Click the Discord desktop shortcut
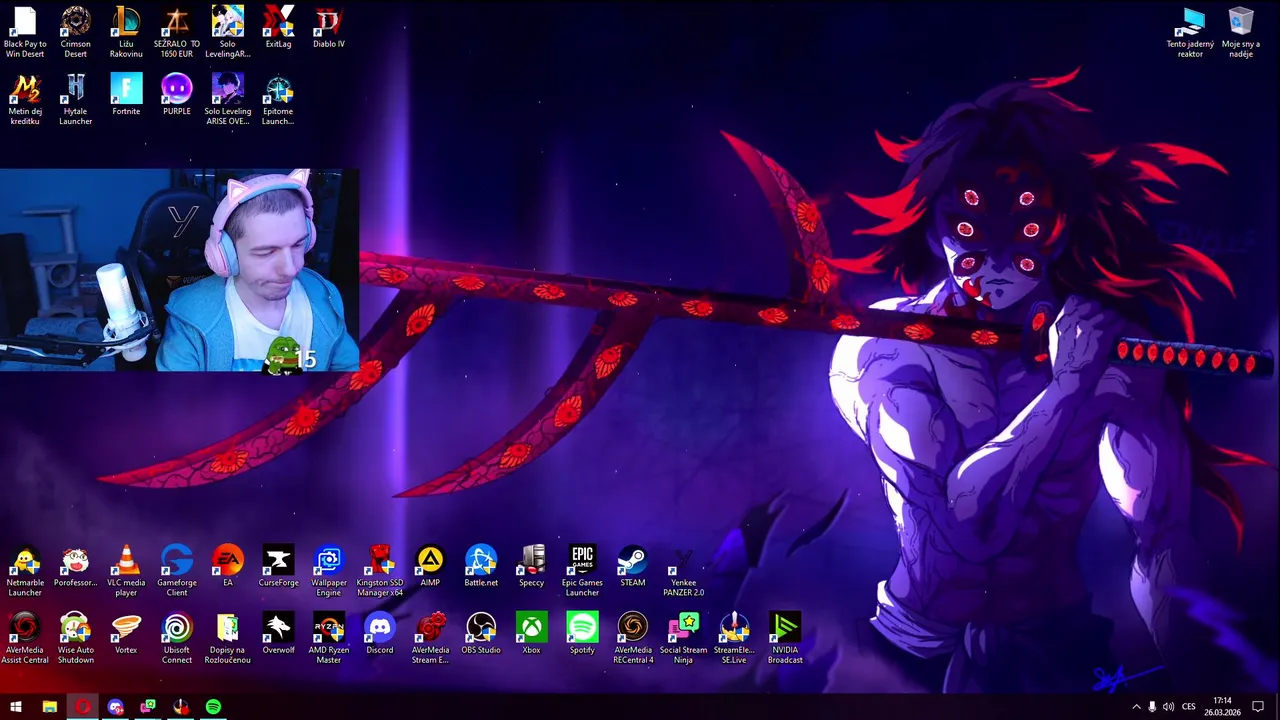This screenshot has width=1280, height=720. (x=380, y=633)
